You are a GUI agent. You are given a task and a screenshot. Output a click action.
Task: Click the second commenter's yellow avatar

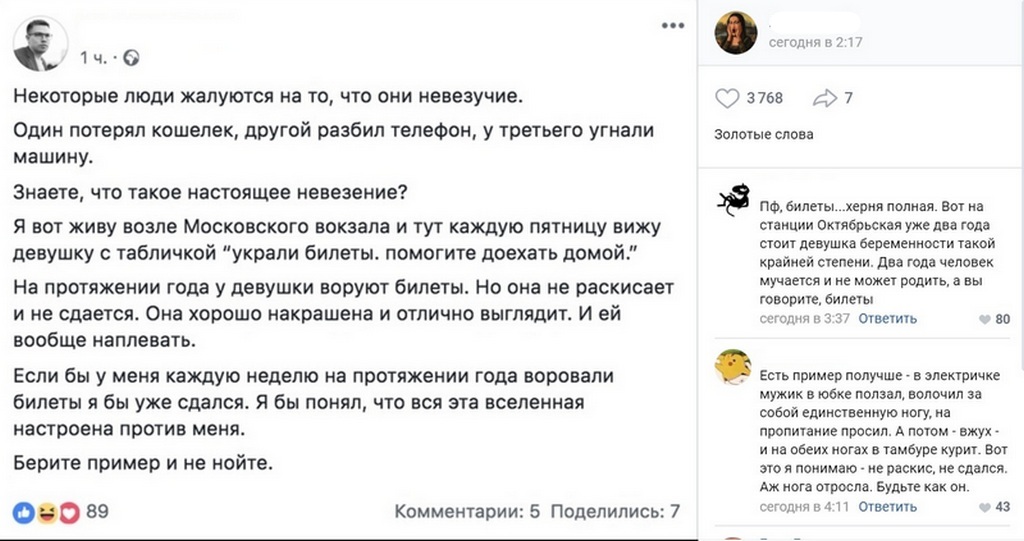733,366
